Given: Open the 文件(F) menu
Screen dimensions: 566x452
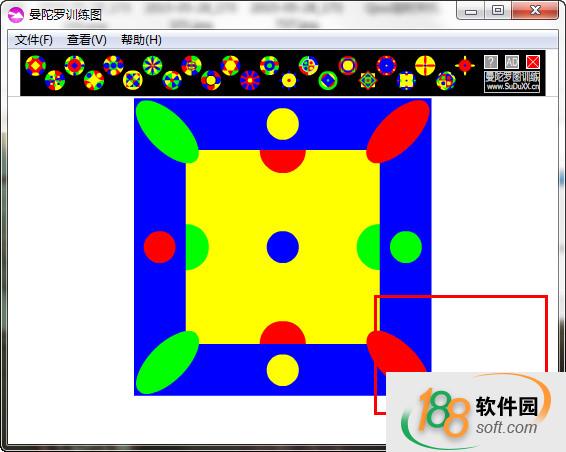Looking at the screenshot, I should pos(34,40).
